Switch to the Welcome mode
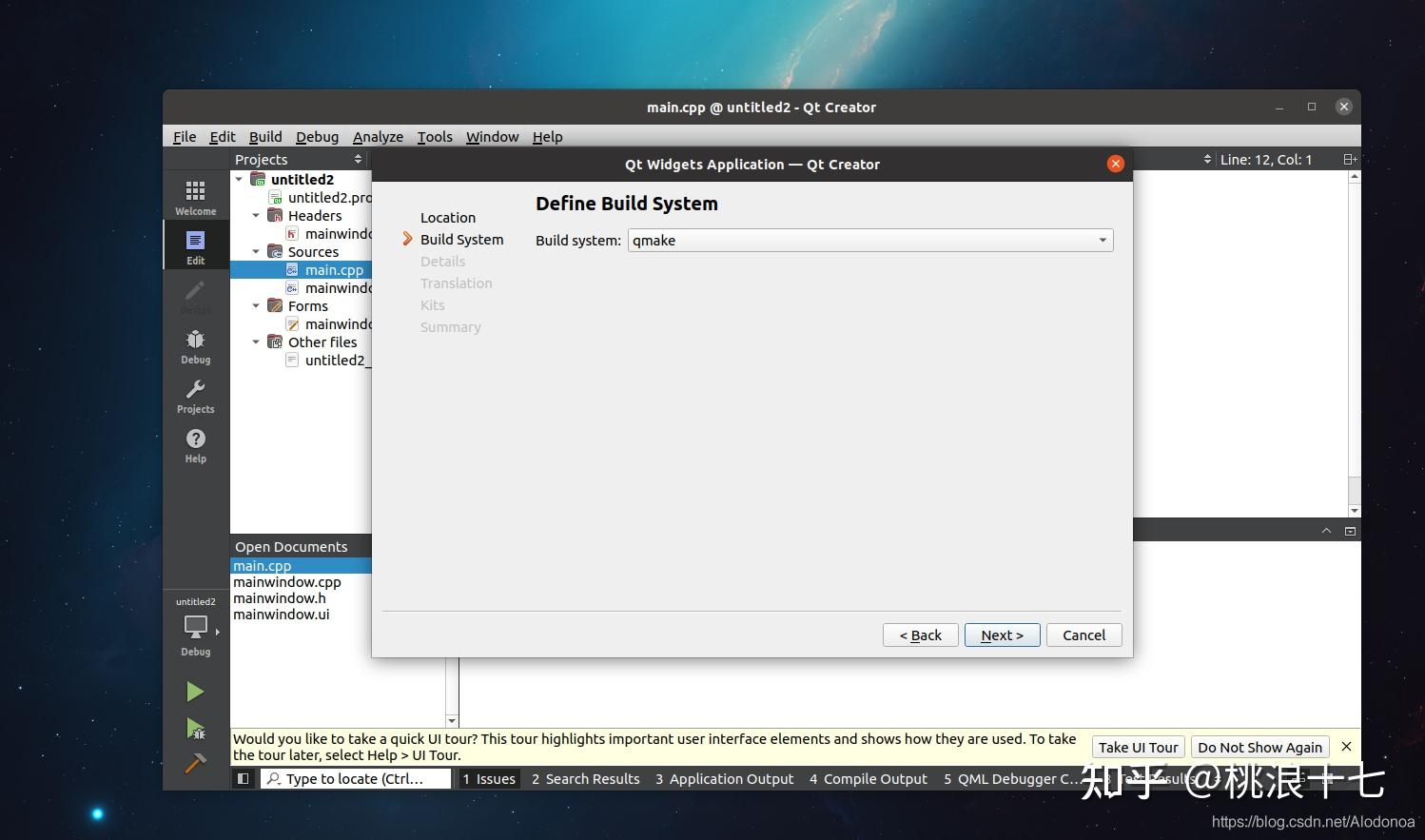This screenshot has height=840, width=1425. 195,193
